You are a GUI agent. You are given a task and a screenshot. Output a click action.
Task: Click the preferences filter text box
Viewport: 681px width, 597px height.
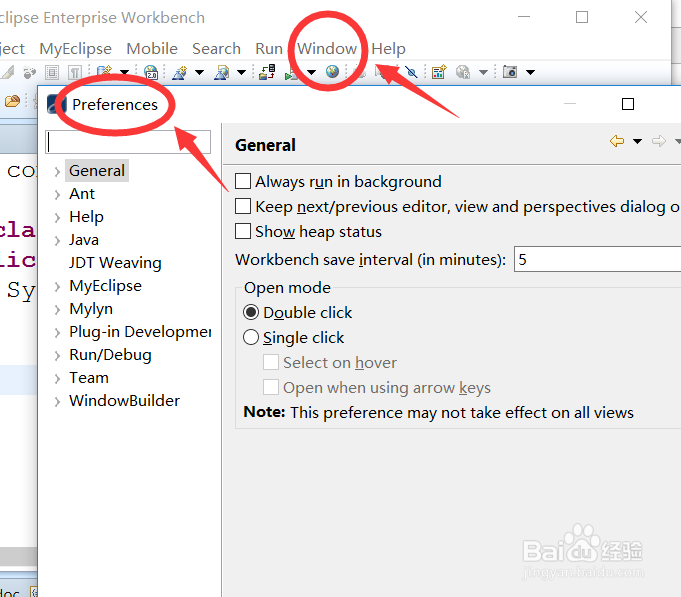tap(128, 142)
